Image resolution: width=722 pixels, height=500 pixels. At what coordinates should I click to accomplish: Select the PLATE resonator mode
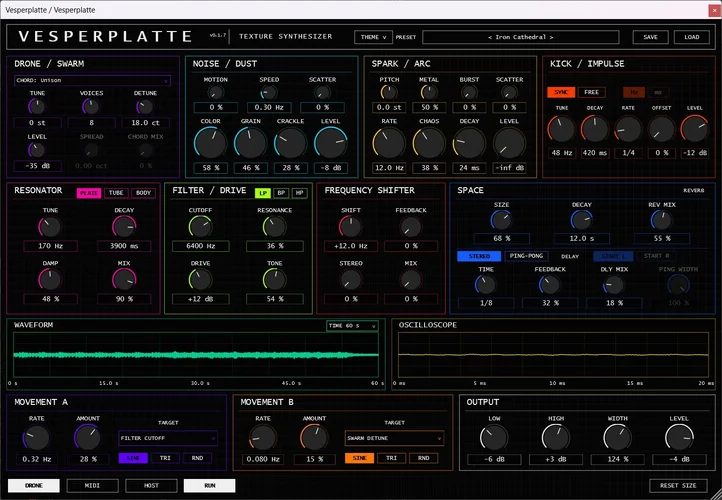pos(89,193)
